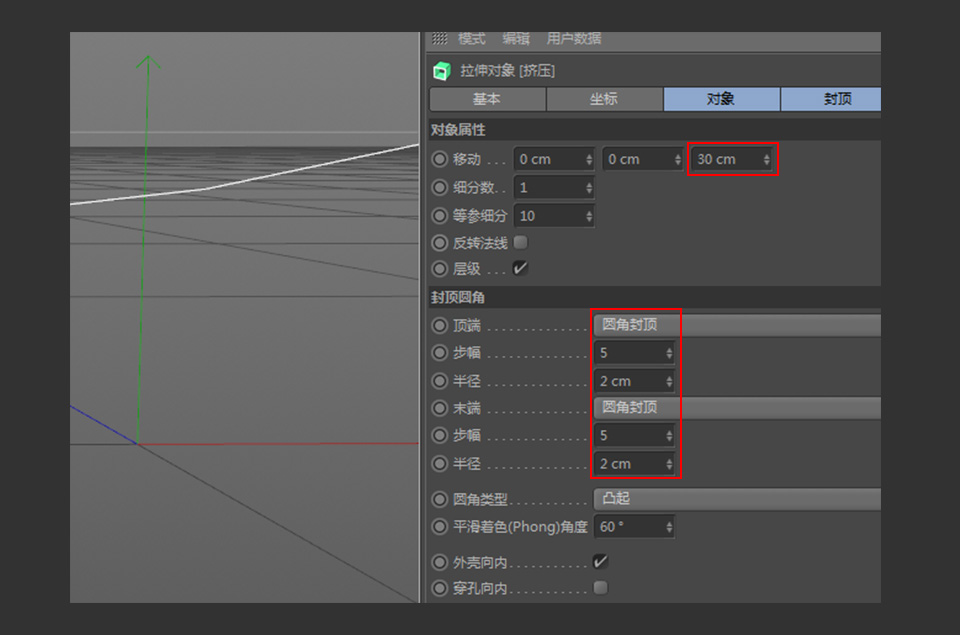
Task: Toggle the 圆角类型 keyframe circle
Action: coord(440,499)
